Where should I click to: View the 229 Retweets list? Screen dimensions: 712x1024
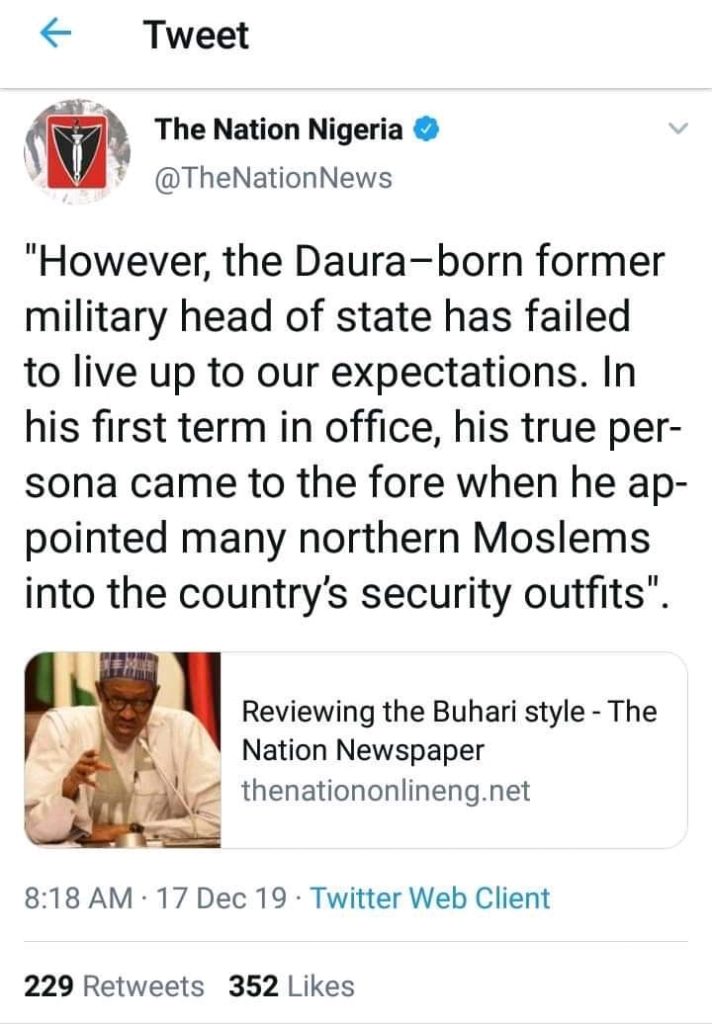(x=114, y=986)
